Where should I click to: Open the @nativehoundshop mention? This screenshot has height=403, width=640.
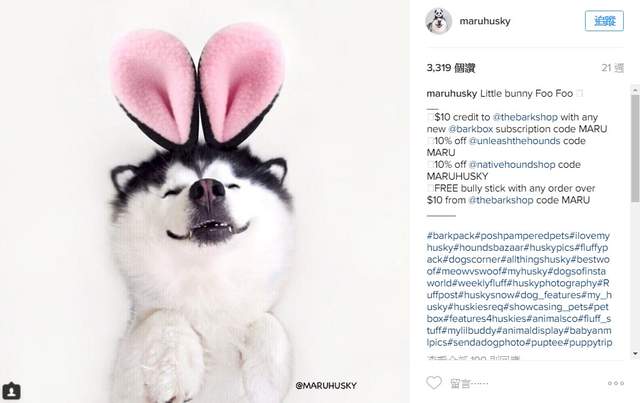(x=512, y=165)
